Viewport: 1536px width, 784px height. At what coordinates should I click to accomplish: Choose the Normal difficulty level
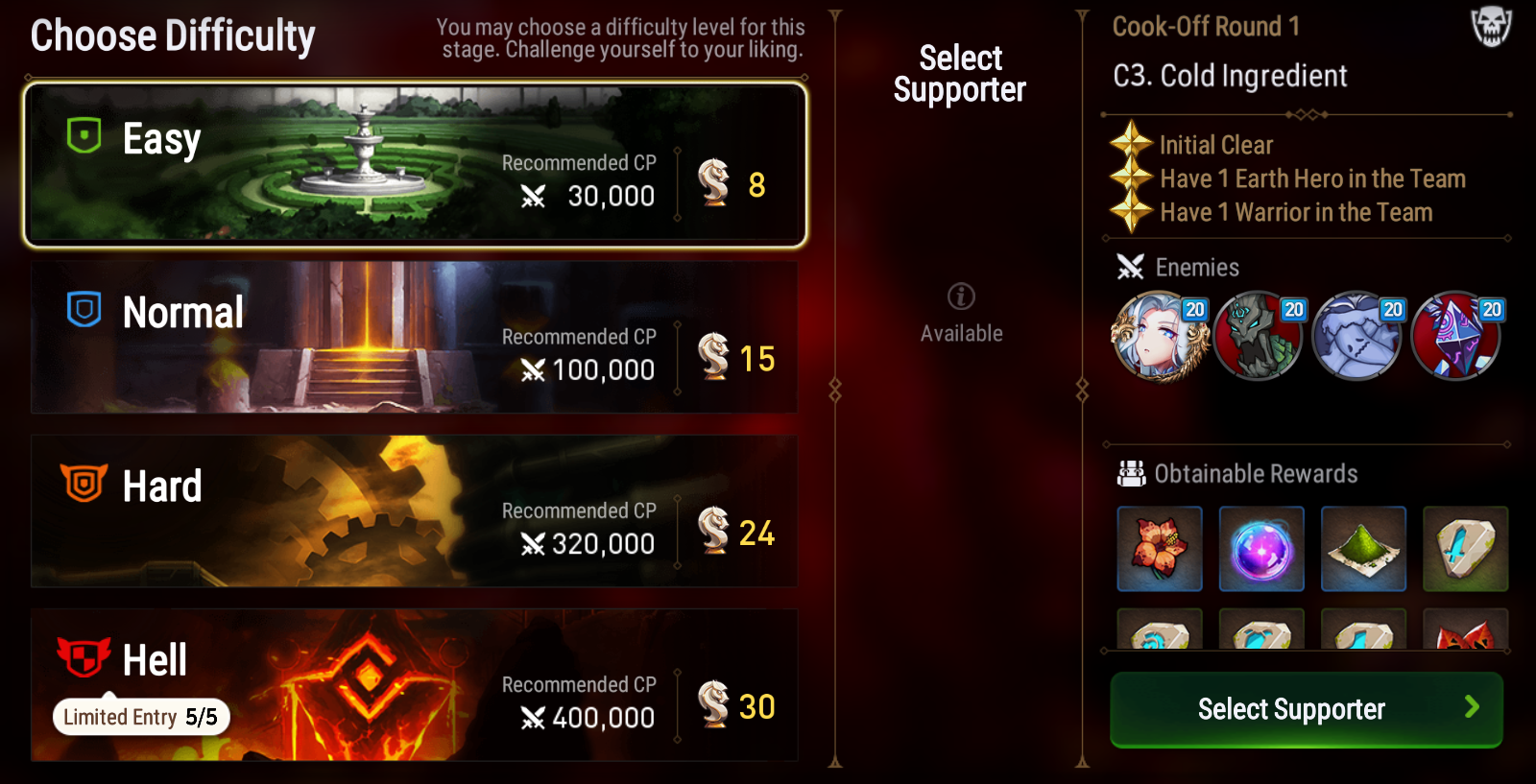click(415, 338)
